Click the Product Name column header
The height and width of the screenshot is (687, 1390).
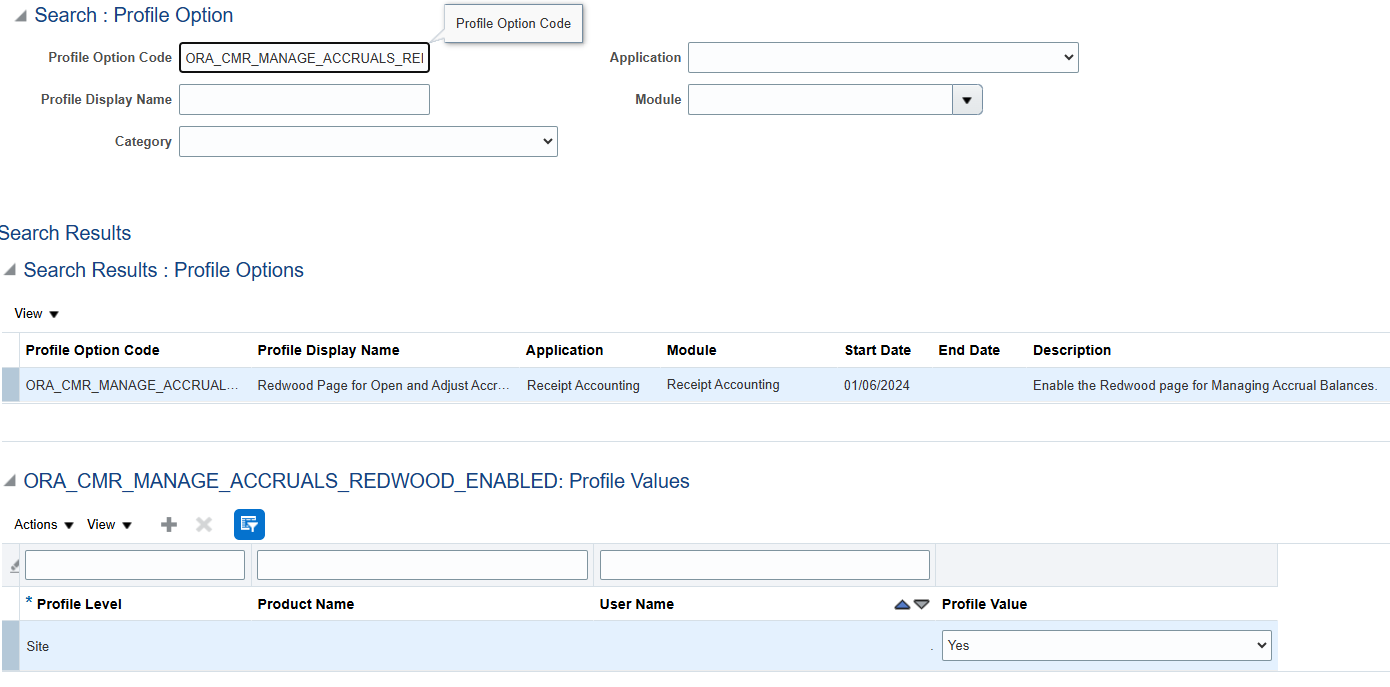pyautogui.click(x=306, y=604)
